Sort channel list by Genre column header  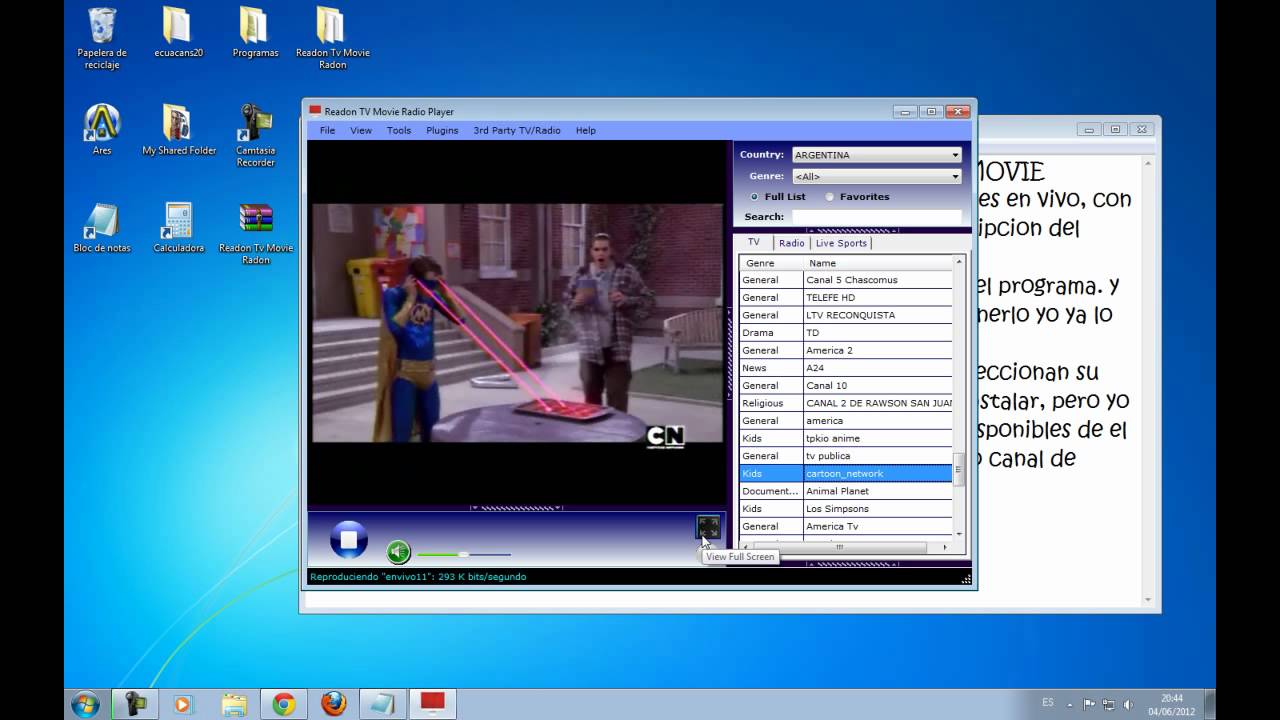(x=771, y=263)
